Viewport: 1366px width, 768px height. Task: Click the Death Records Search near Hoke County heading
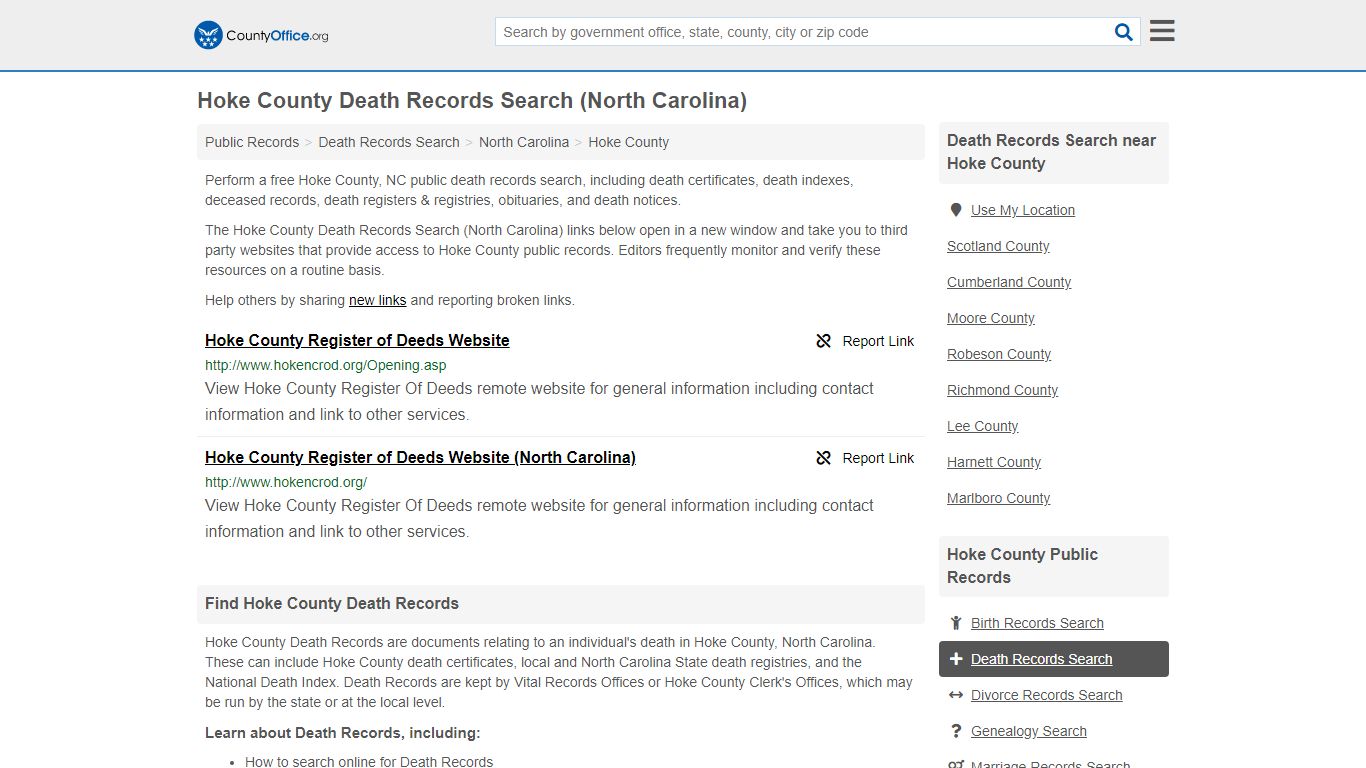(1051, 152)
